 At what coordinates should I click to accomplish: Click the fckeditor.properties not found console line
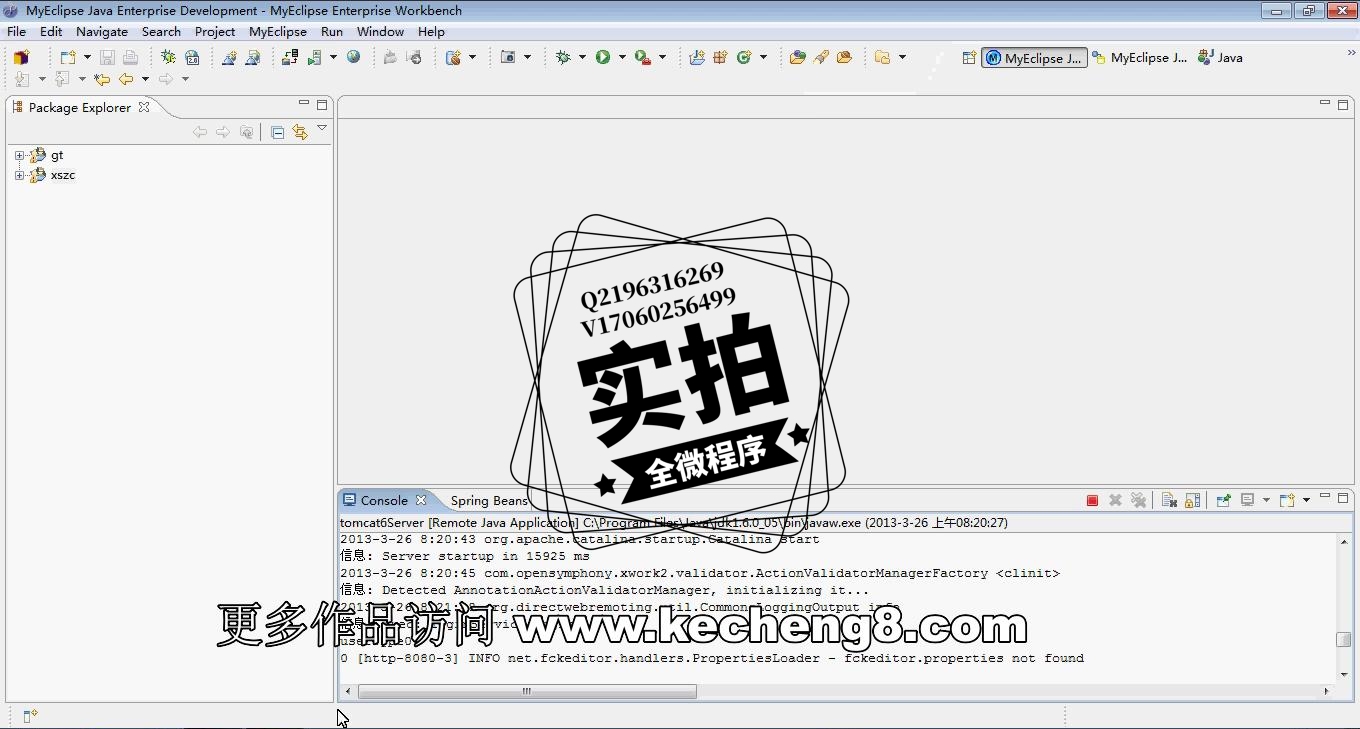[712, 658]
